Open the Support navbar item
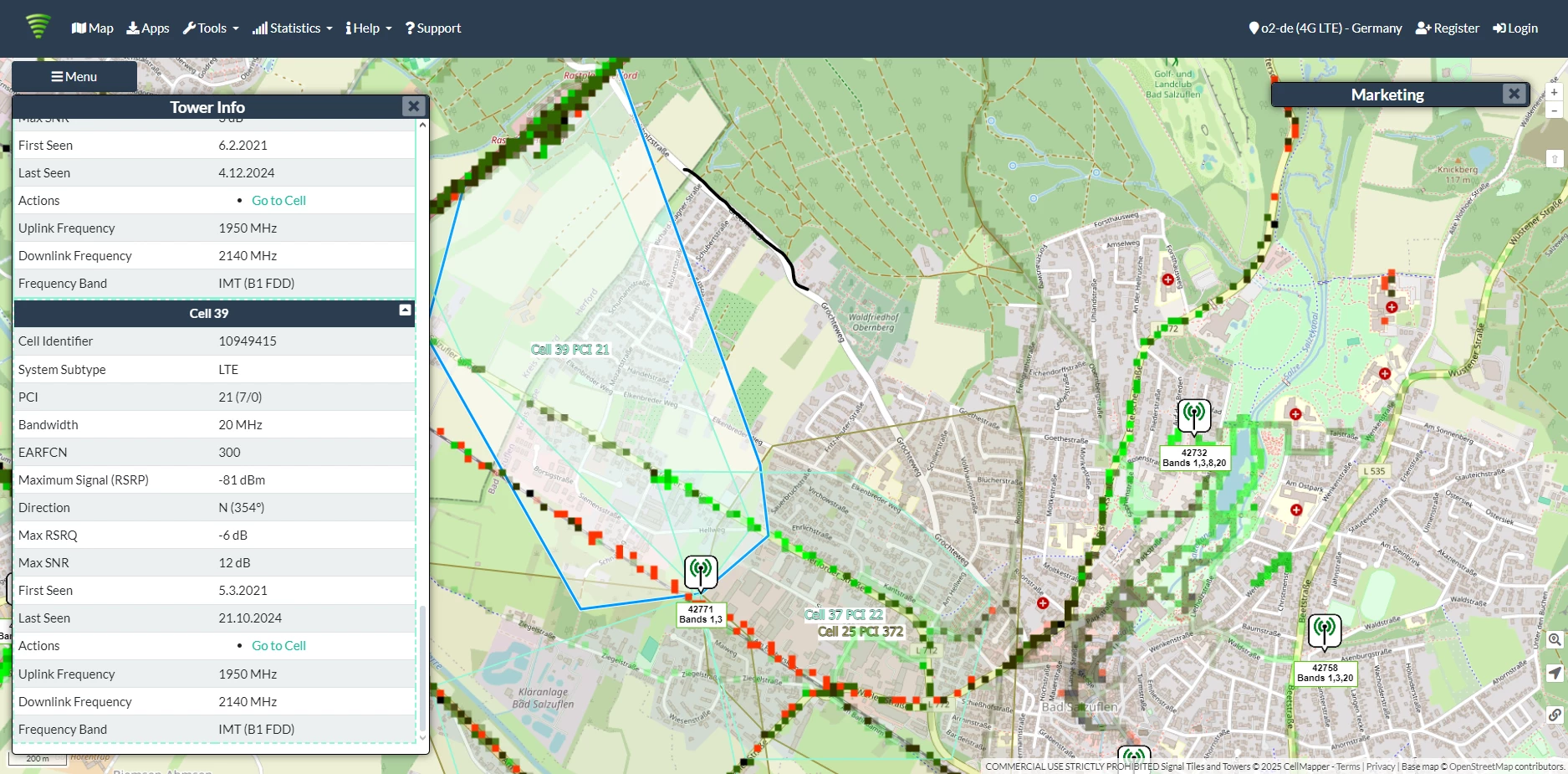Screen dimensions: 1568x774 point(433,28)
